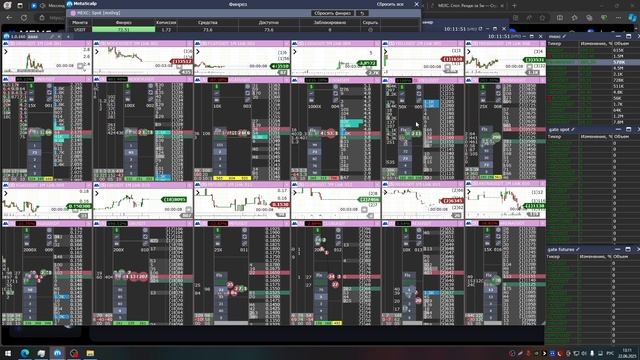The width and height of the screenshot is (640, 360).
Task: Sort gate spot watchlist by Тикер column
Action: point(554,136)
